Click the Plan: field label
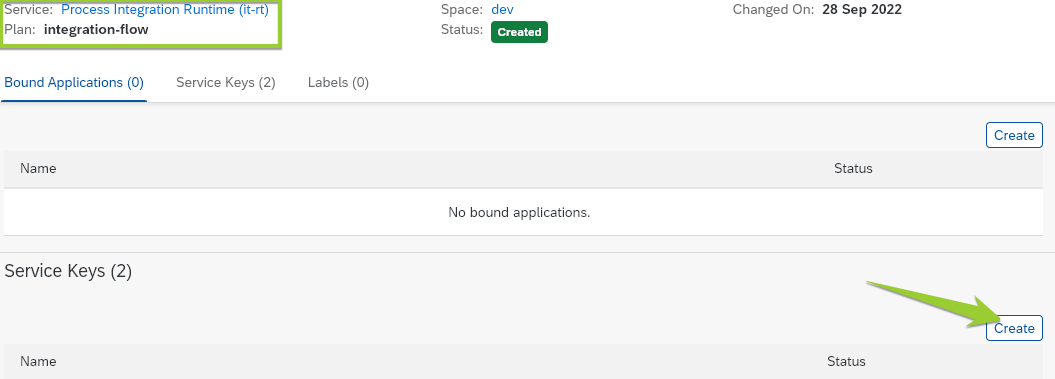The width and height of the screenshot is (1055, 379). 20,30
